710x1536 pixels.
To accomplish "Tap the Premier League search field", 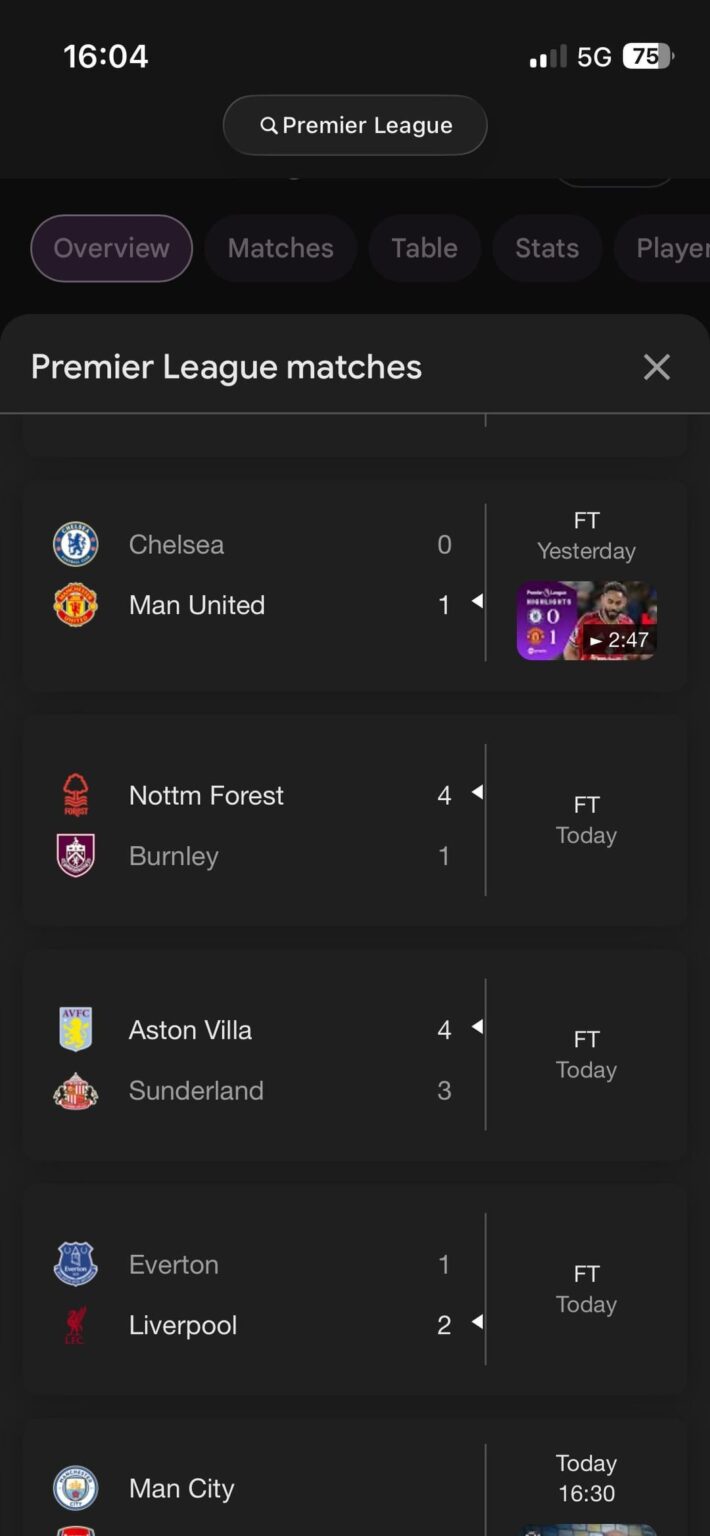I will click(x=355, y=125).
